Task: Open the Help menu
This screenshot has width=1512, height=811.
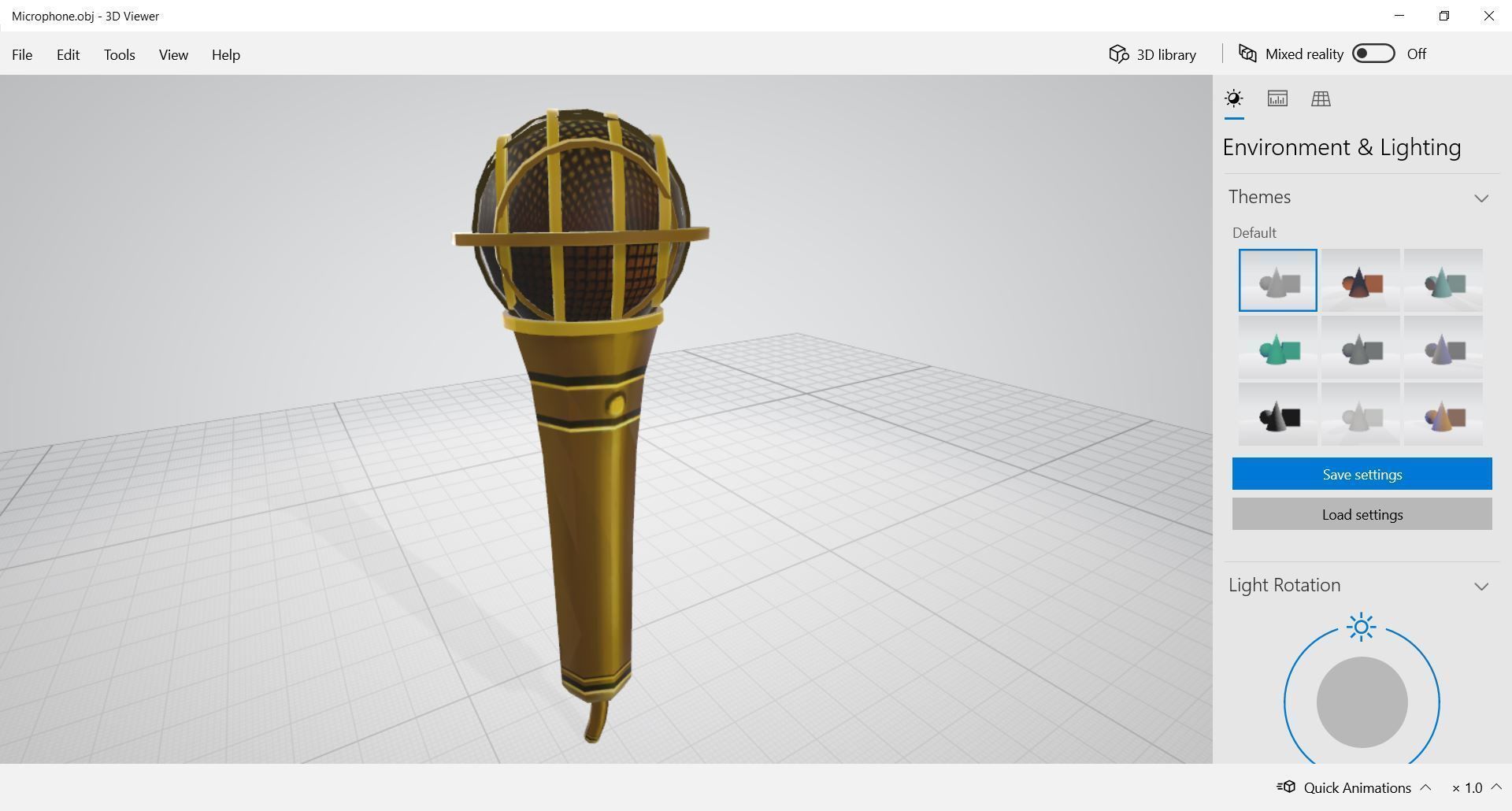Action: point(225,54)
